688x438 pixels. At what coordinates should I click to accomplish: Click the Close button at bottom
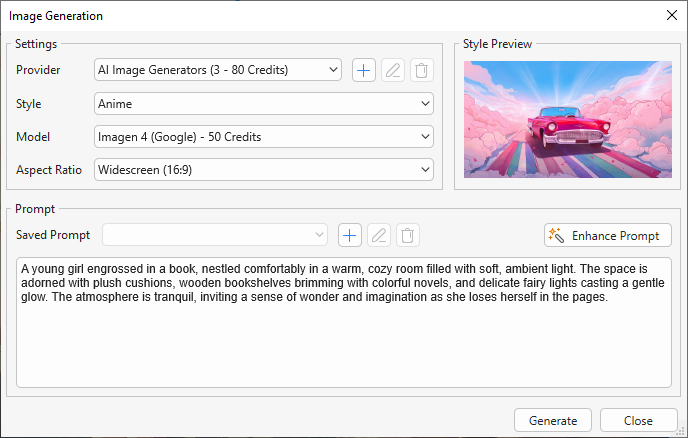pyautogui.click(x=637, y=421)
